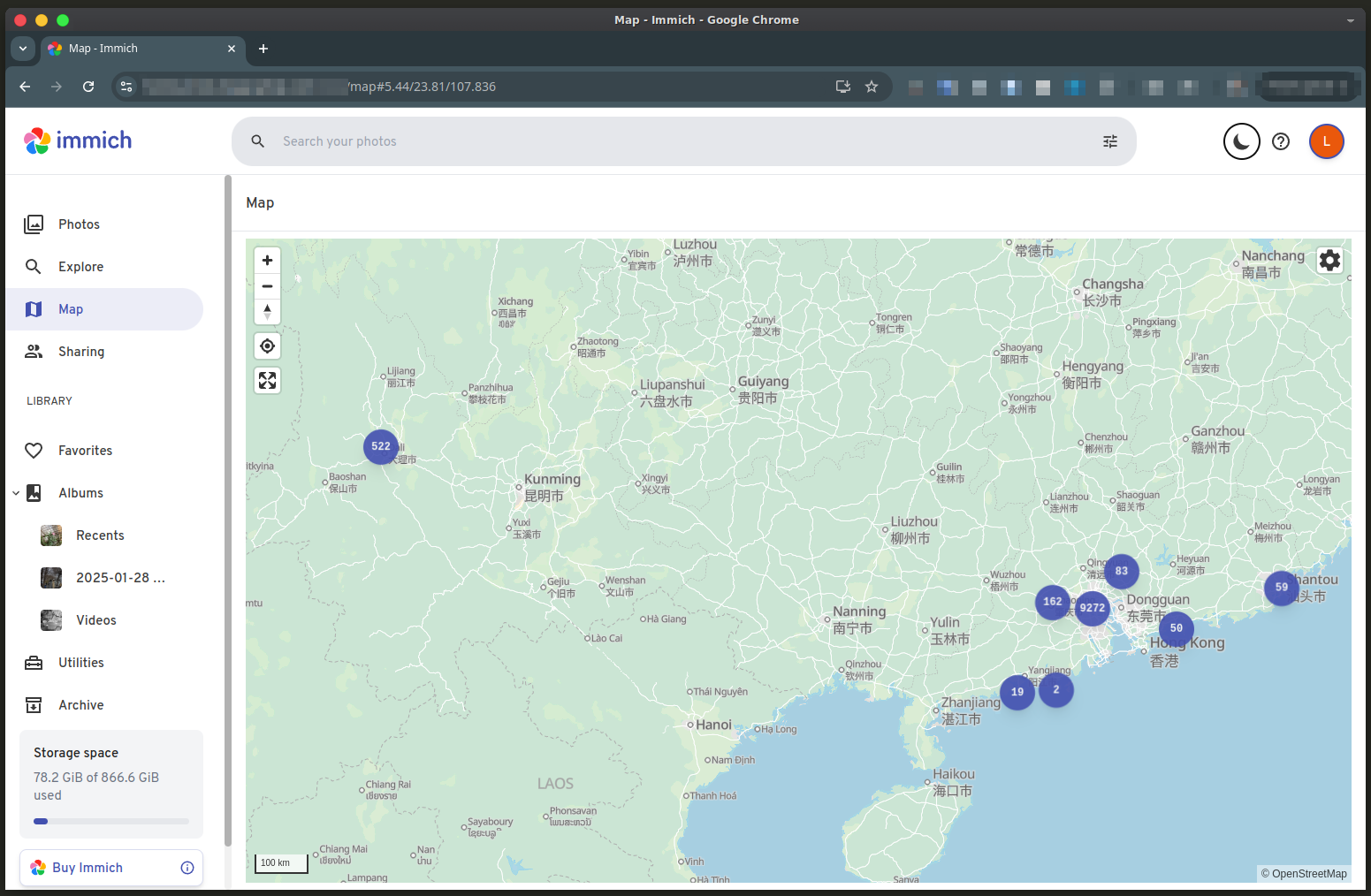Image resolution: width=1371 pixels, height=896 pixels.
Task: Zoom out of the map
Action: point(267,286)
